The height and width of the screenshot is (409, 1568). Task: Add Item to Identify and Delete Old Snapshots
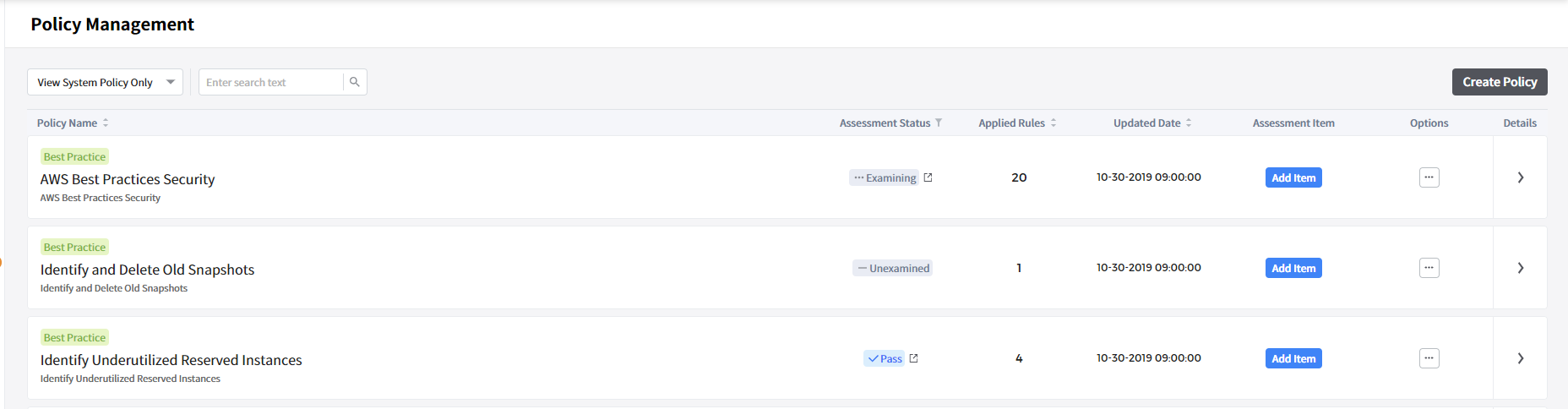[x=1293, y=268]
